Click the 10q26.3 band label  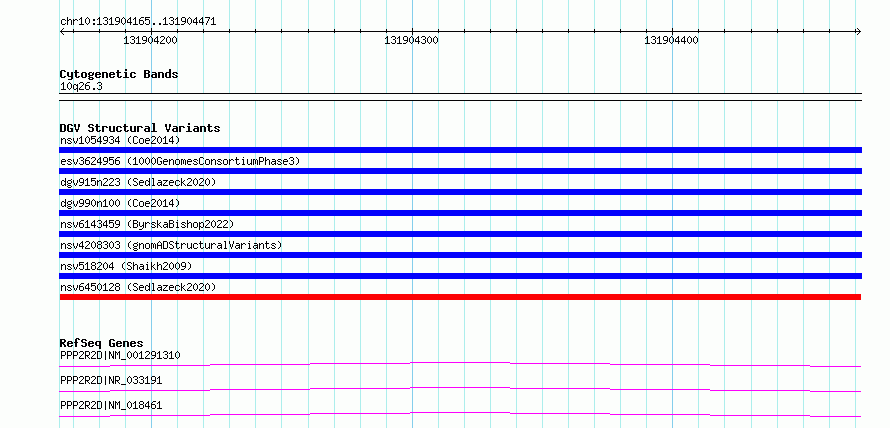pos(81,87)
